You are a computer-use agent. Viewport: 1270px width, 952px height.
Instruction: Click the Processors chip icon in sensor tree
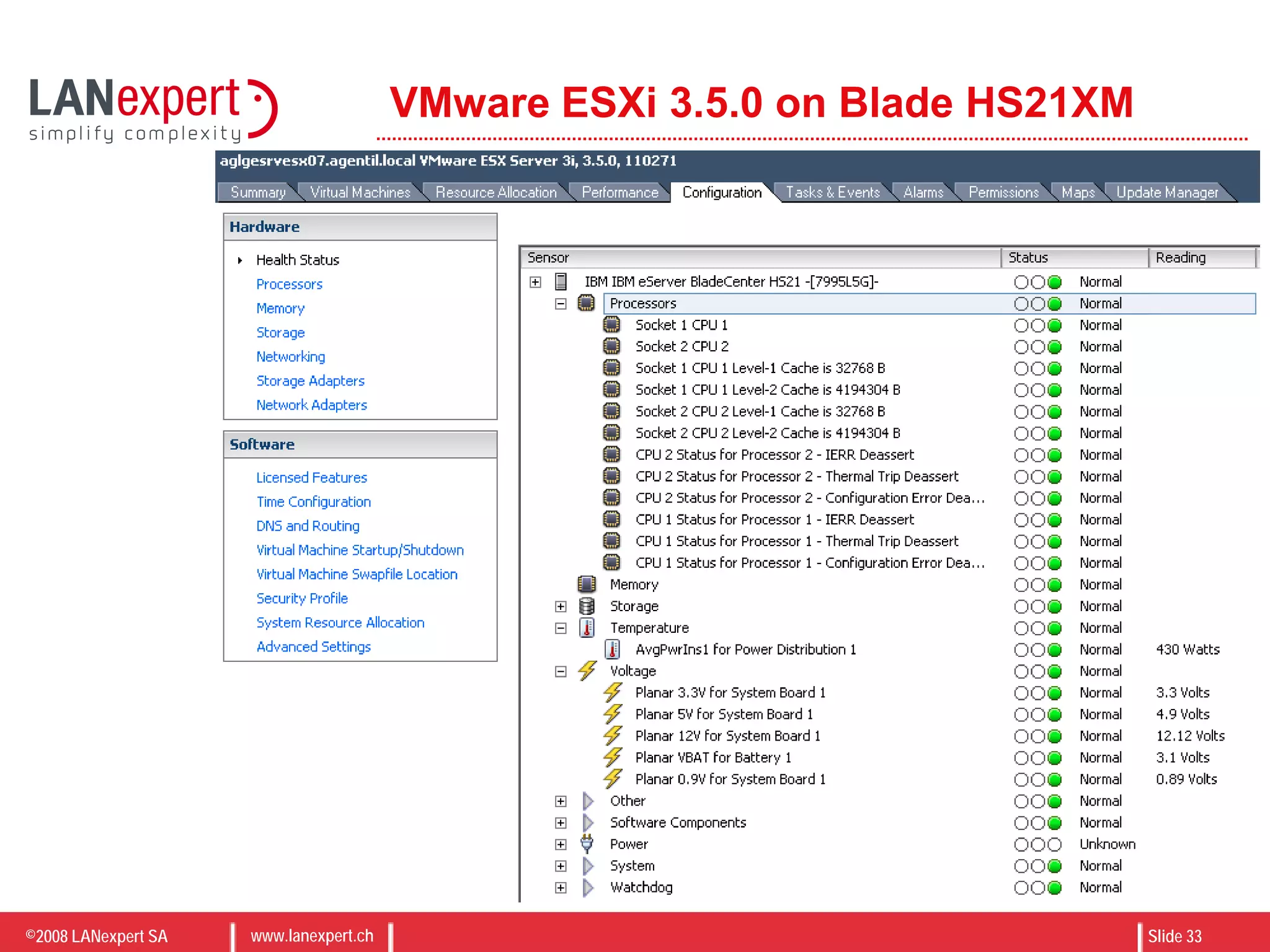(586, 304)
